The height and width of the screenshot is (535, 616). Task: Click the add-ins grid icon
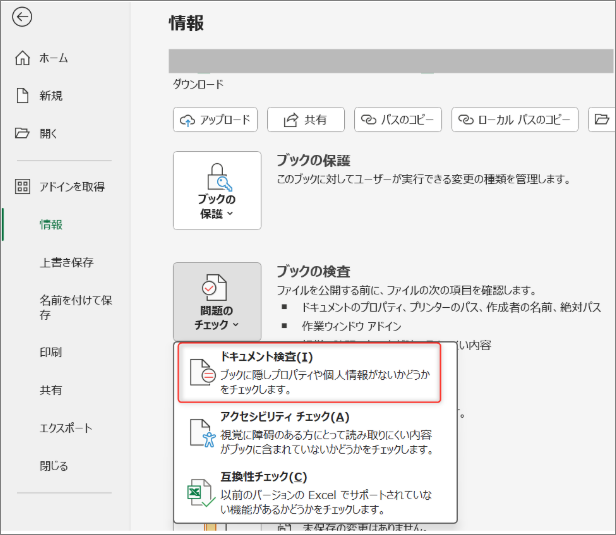[x=22, y=187]
